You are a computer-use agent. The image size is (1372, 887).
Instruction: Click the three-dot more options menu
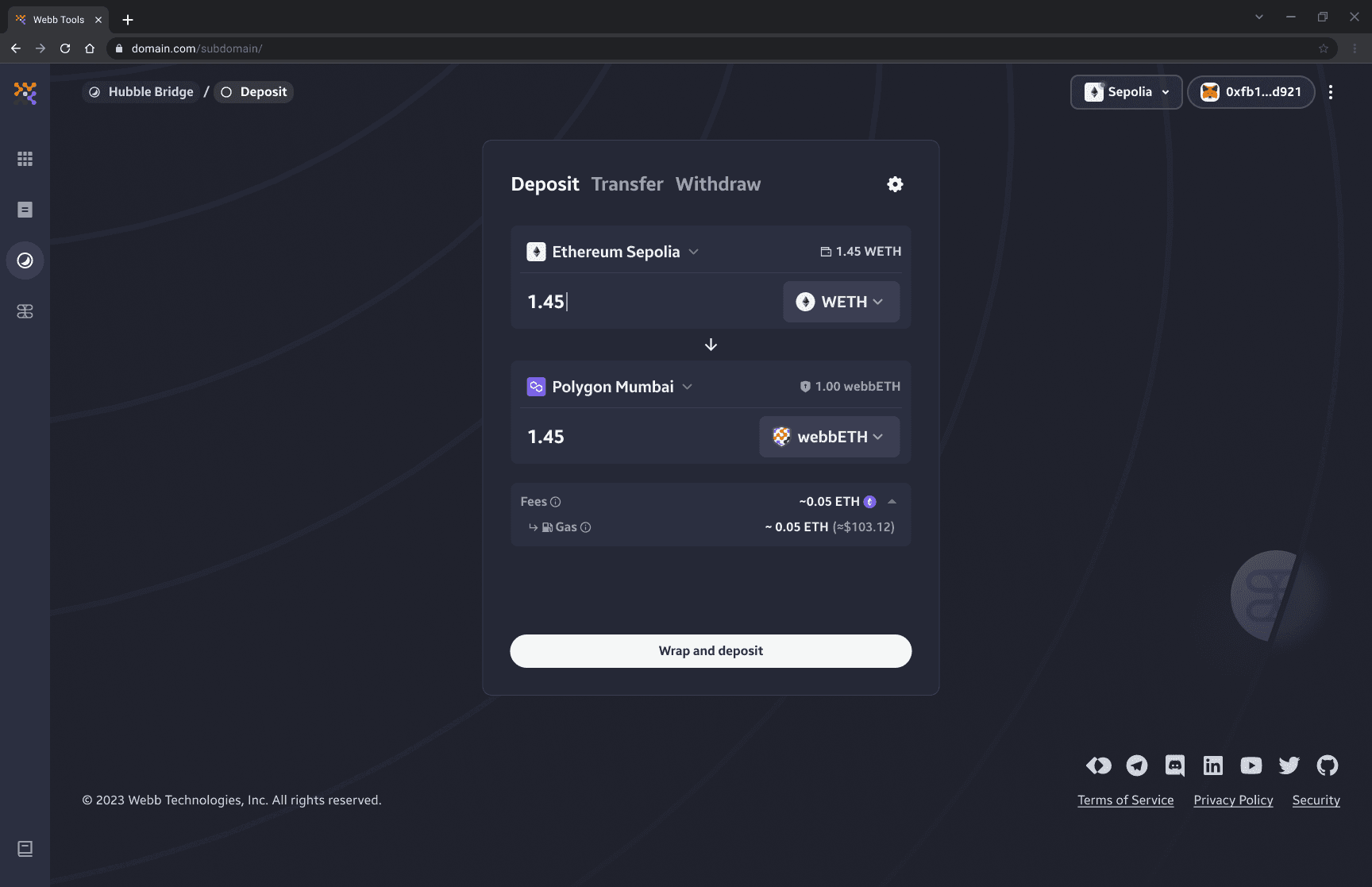coord(1331,92)
